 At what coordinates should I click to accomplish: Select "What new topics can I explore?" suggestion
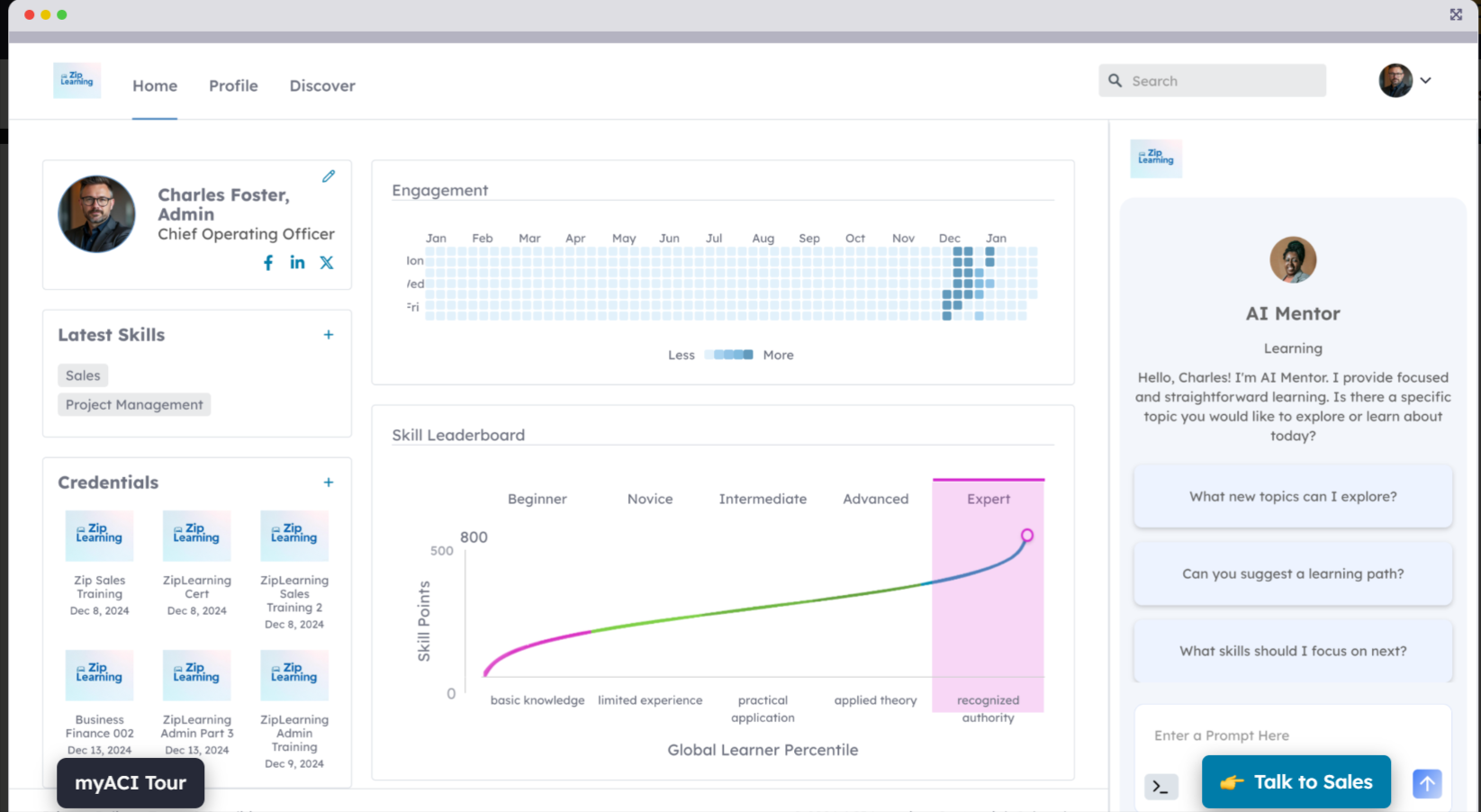click(x=1293, y=497)
